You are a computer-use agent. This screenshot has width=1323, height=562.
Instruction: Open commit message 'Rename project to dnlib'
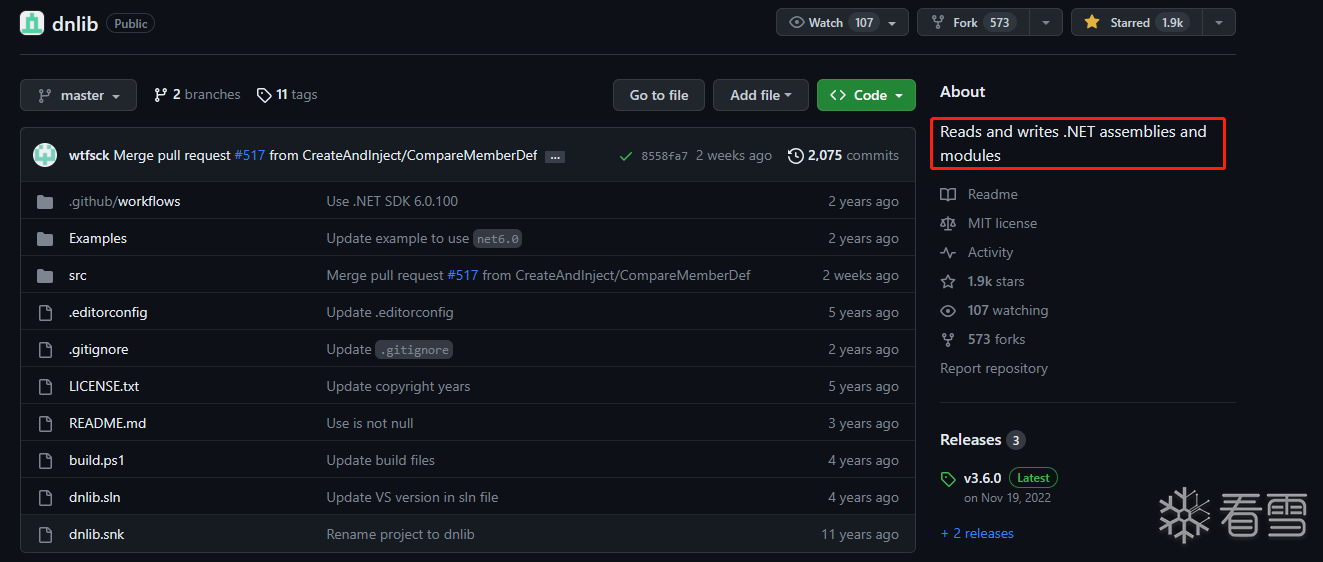400,534
